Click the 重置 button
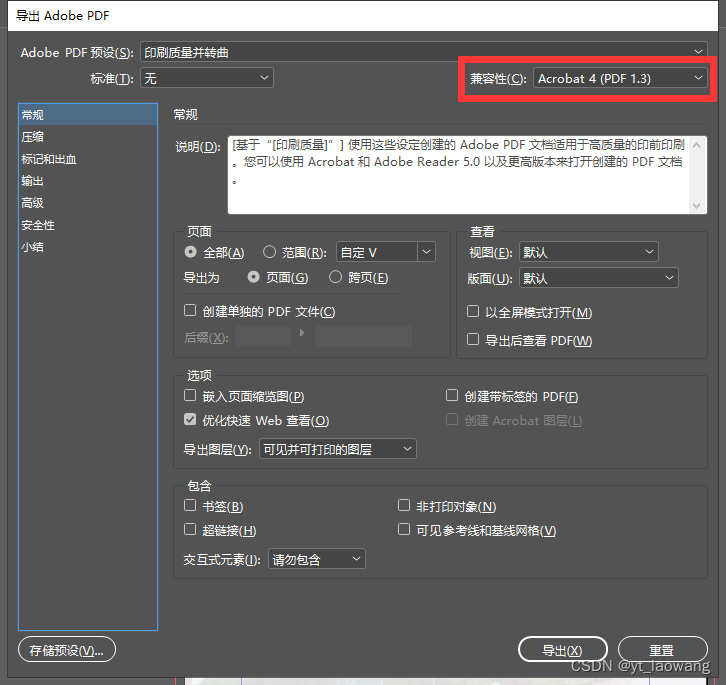The height and width of the screenshot is (685, 726). click(663, 649)
